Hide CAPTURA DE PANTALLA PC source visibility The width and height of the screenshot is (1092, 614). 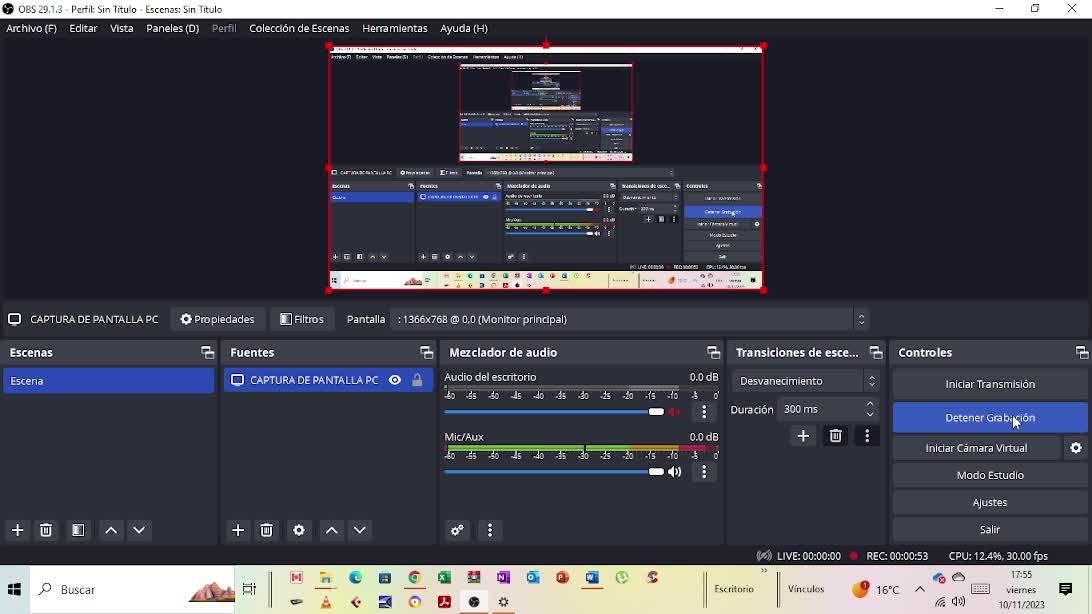[x=395, y=381]
